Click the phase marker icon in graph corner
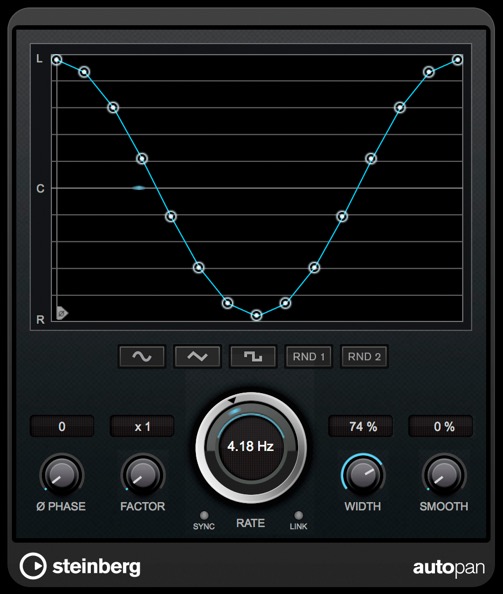The image size is (503, 594). 62,313
